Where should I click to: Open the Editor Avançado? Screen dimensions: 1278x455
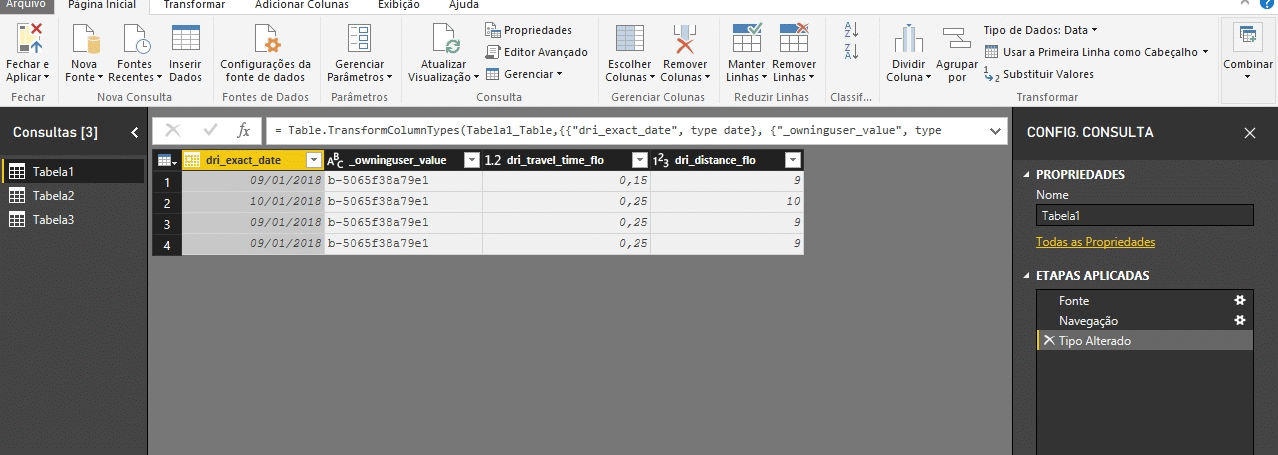[x=537, y=52]
